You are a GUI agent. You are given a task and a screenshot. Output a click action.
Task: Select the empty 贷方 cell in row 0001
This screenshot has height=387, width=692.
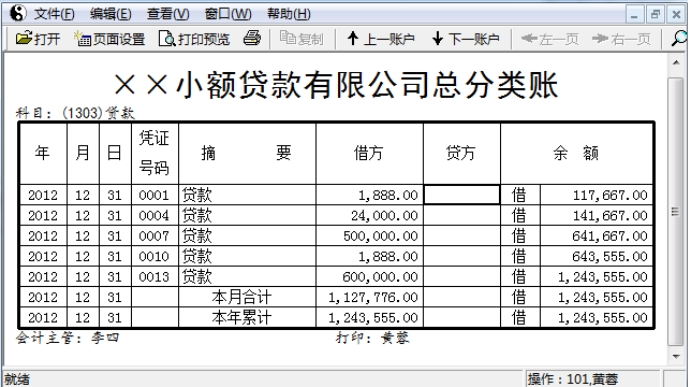(x=462, y=195)
